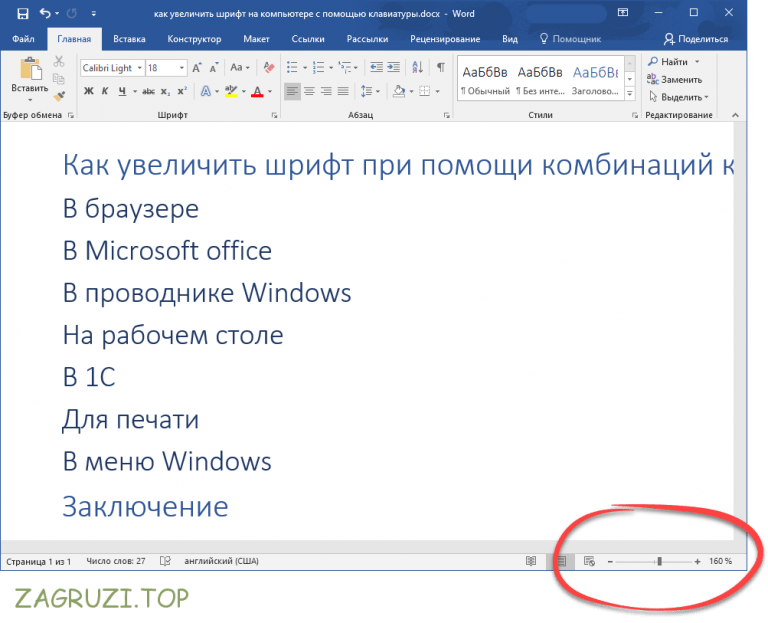Insert a numbered list
The image size is (768, 623).
pyautogui.click(x=318, y=68)
